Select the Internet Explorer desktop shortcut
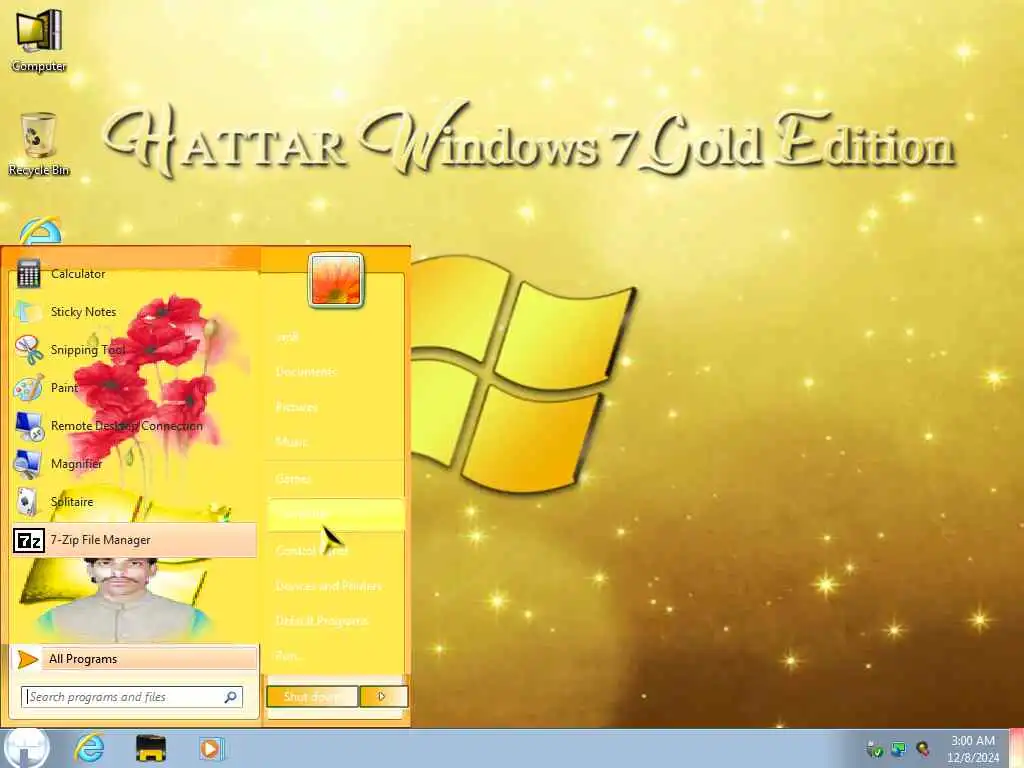The height and width of the screenshot is (768, 1024). [40, 231]
